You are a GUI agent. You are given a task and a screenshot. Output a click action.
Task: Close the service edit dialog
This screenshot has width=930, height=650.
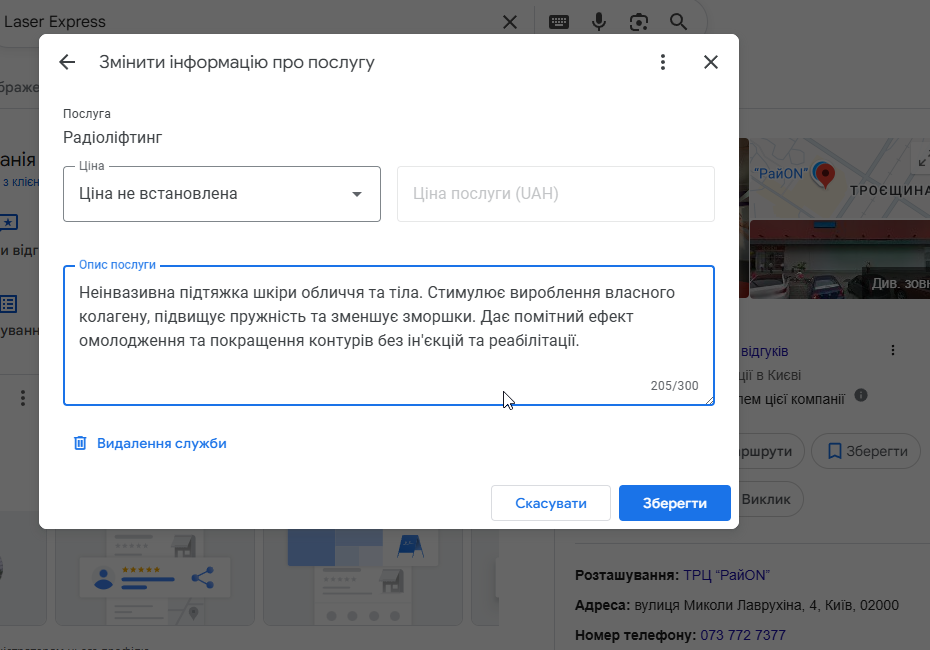click(711, 62)
